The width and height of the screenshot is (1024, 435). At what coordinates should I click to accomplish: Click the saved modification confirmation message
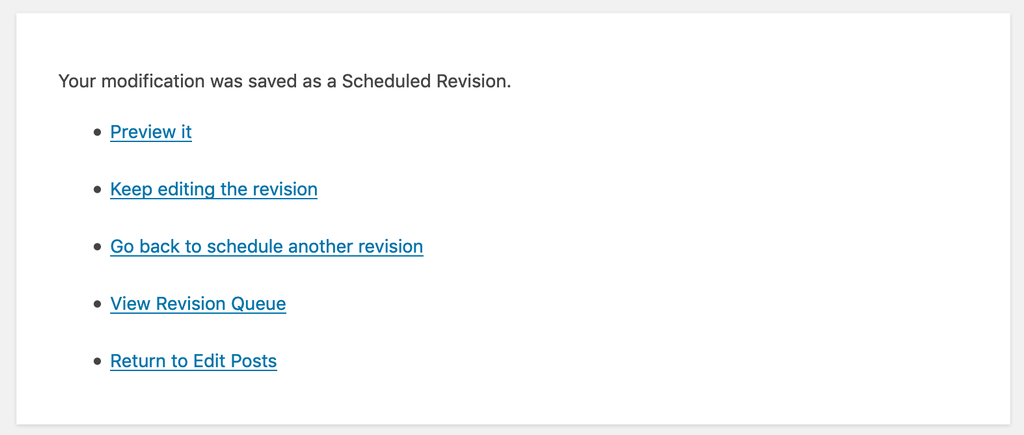(284, 81)
